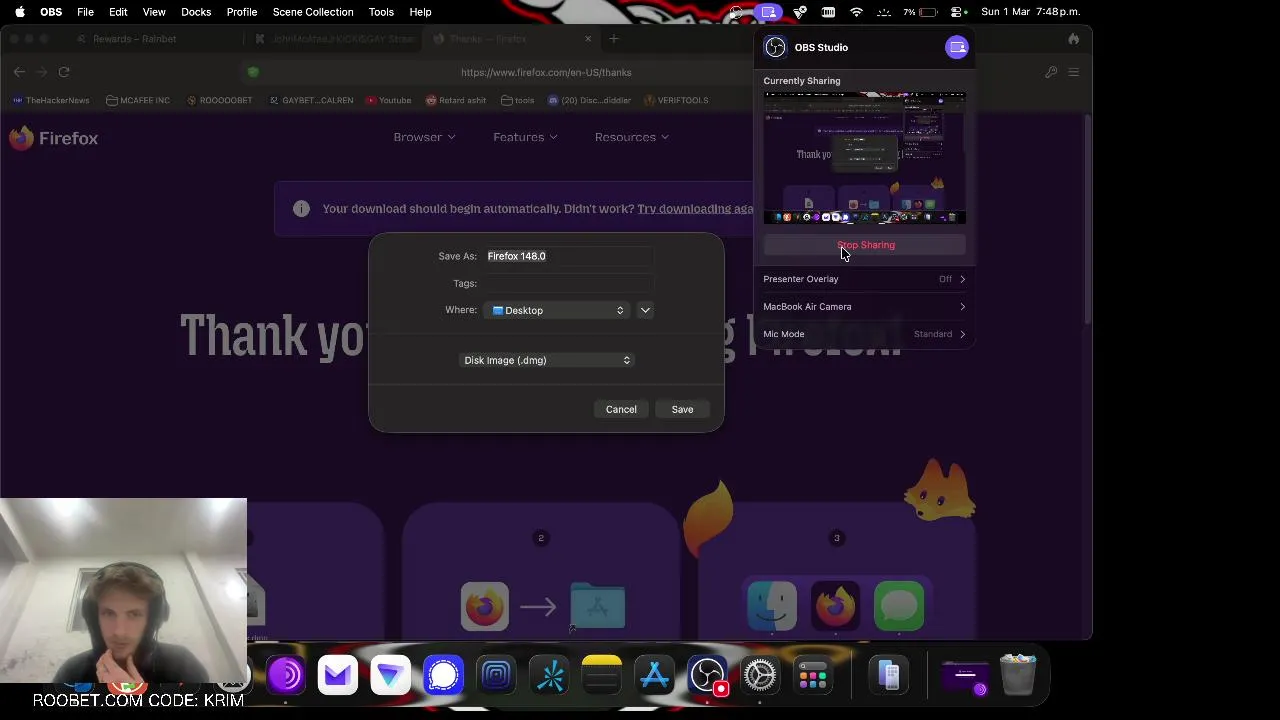Click the key icon in browser toolbar
Image resolution: width=1280 pixels, height=720 pixels.
coord(1051,72)
